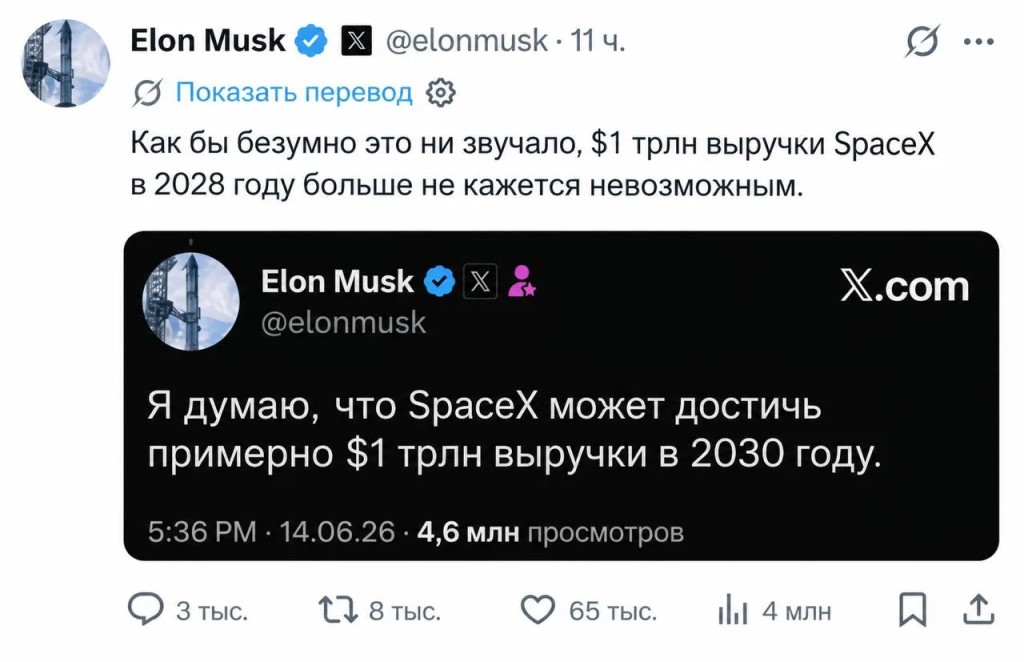Click the blue verified badge in header
The width and height of the screenshot is (1024, 662).
(310, 40)
